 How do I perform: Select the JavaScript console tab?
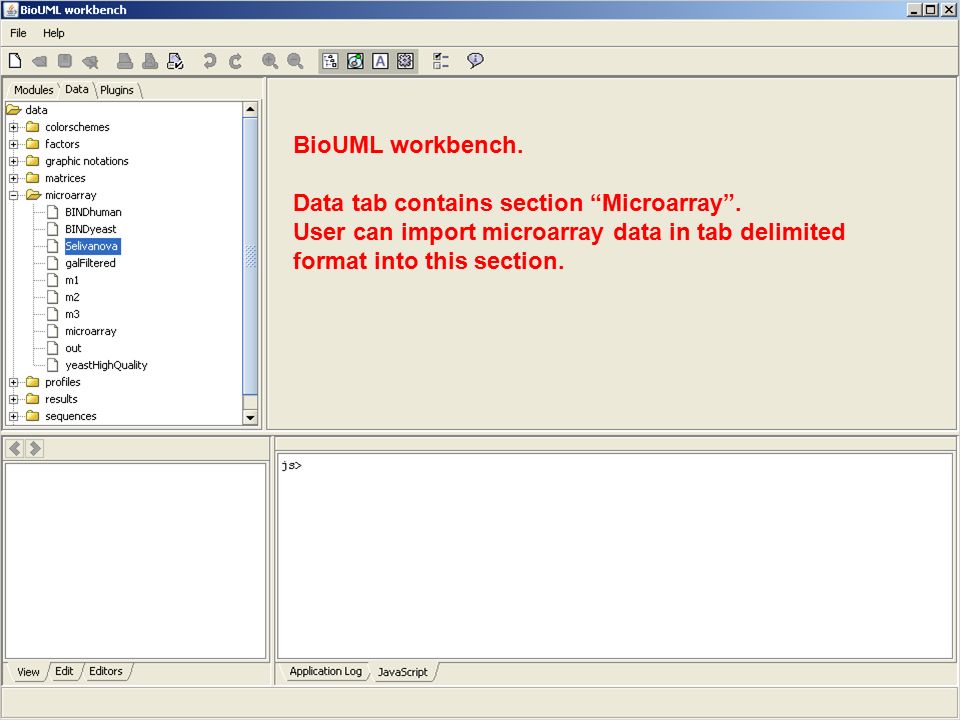402,672
